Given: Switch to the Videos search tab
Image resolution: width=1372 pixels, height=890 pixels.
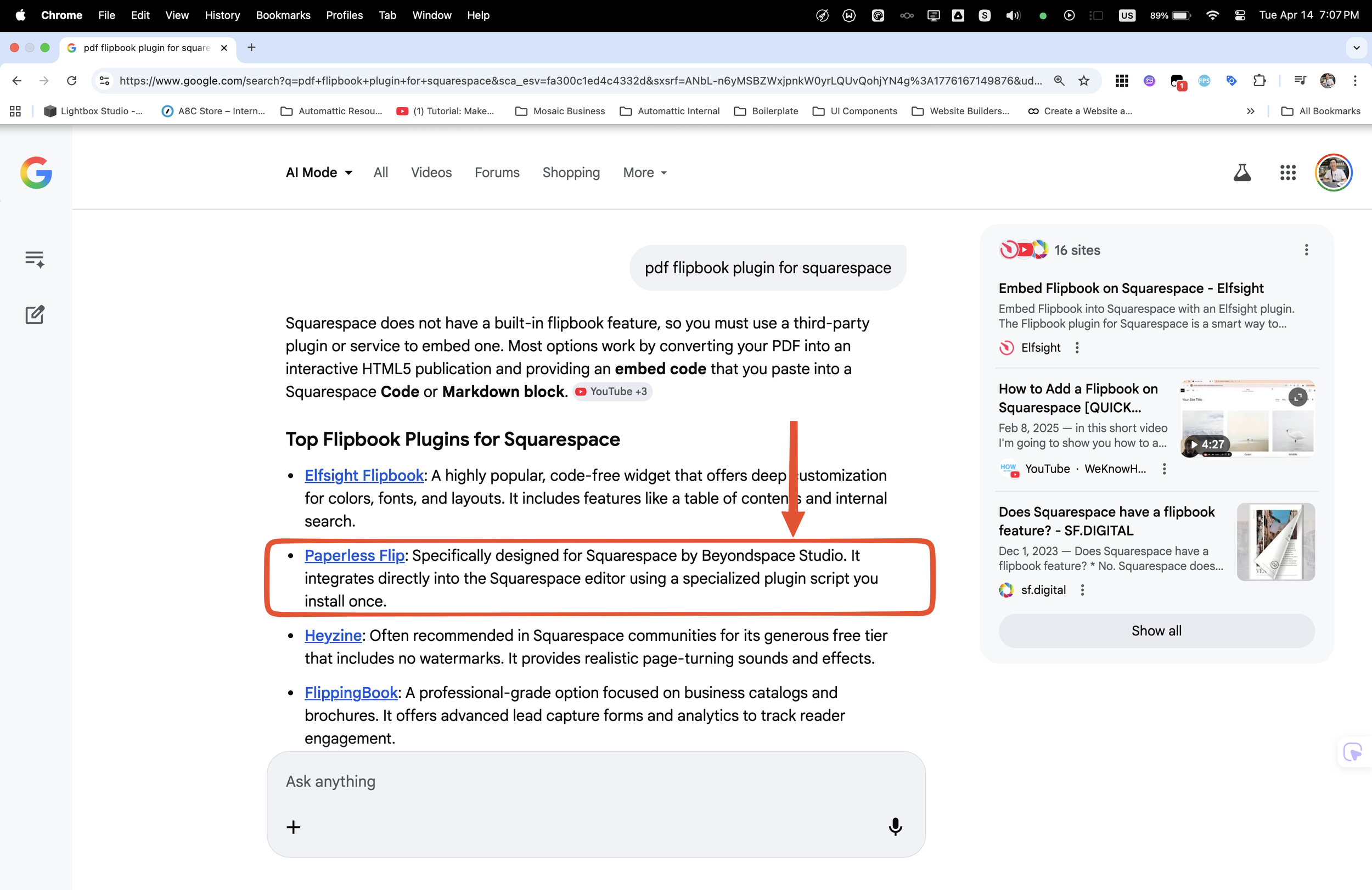Looking at the screenshot, I should pyautogui.click(x=431, y=172).
